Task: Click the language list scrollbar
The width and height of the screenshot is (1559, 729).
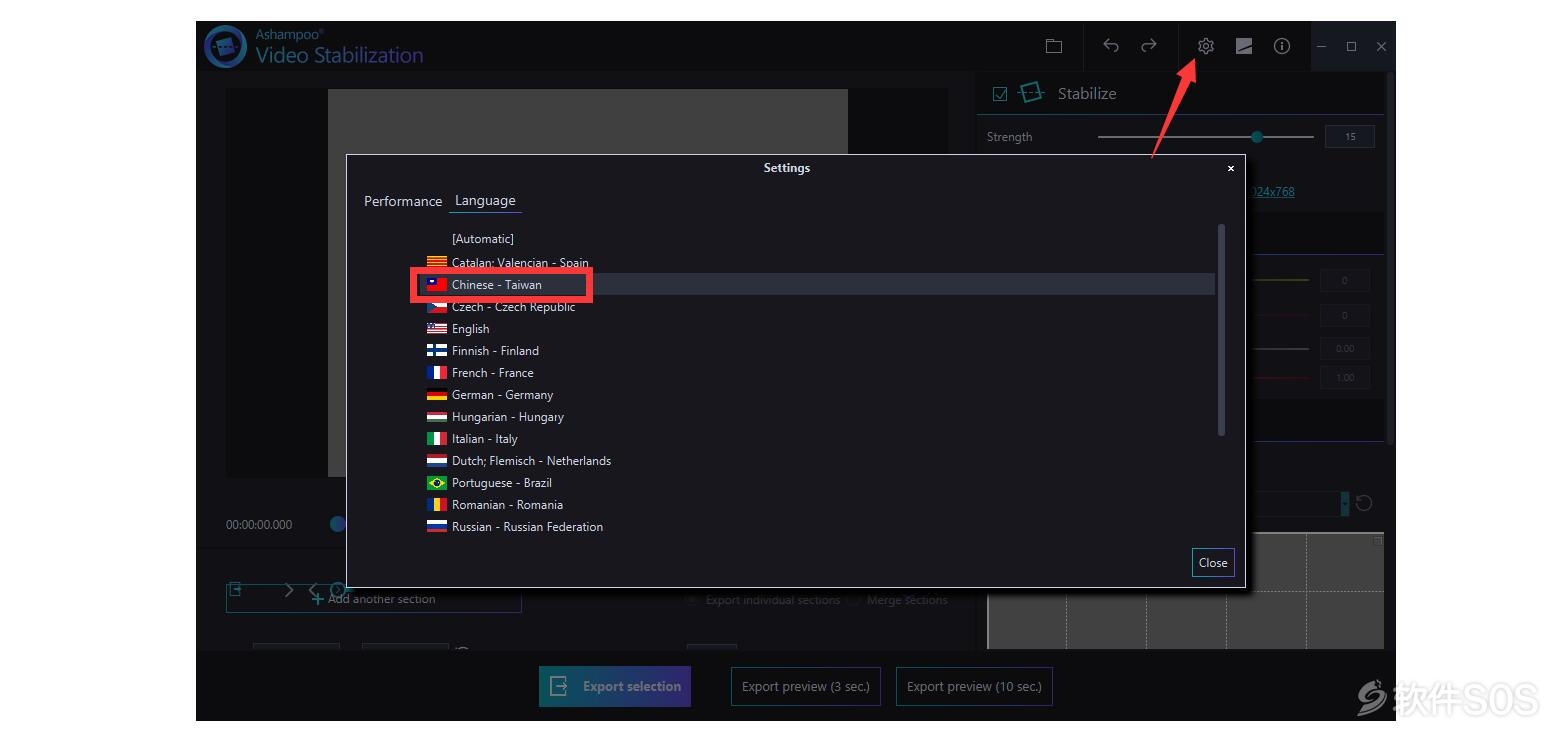Action: [x=1221, y=330]
